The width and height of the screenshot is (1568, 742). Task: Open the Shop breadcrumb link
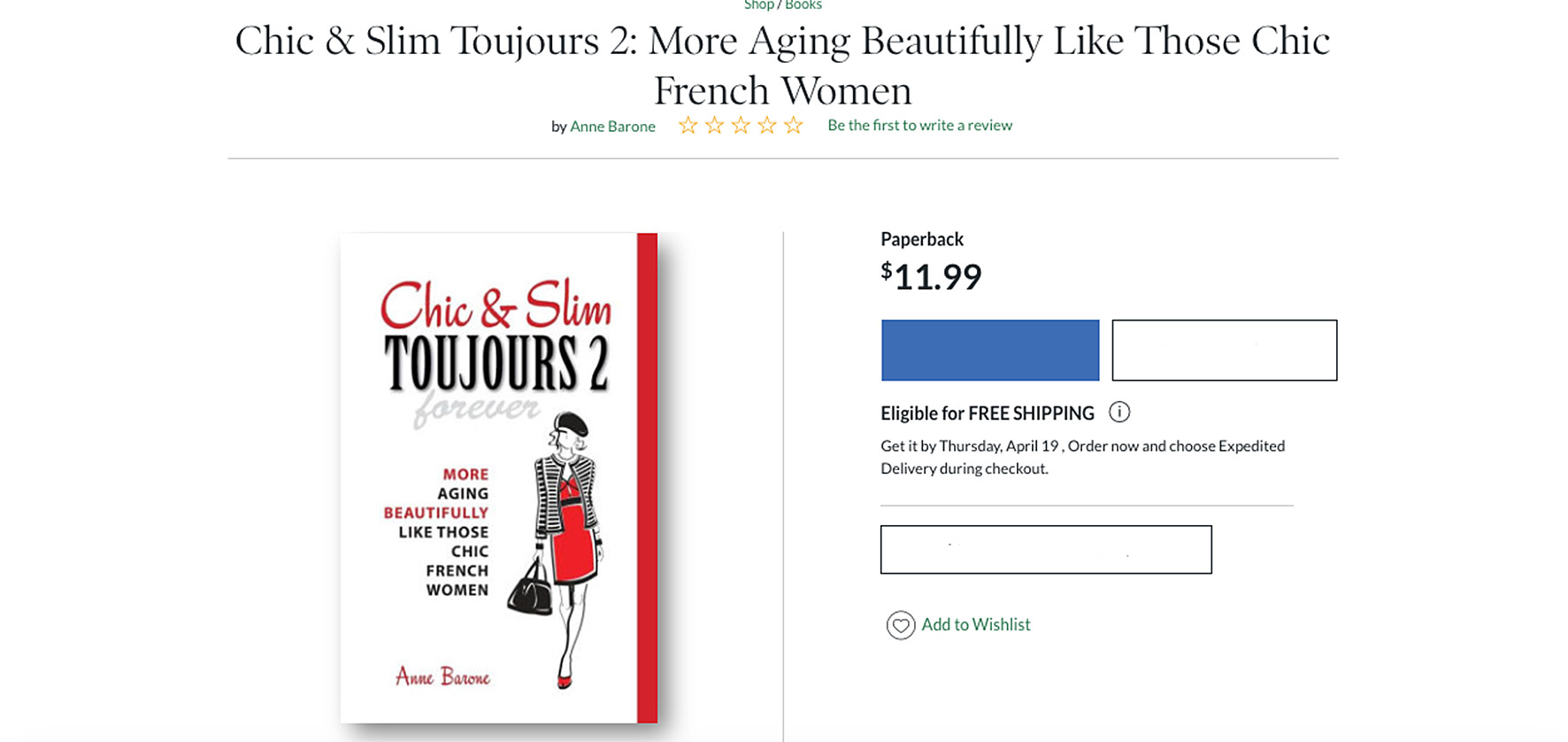[758, 5]
